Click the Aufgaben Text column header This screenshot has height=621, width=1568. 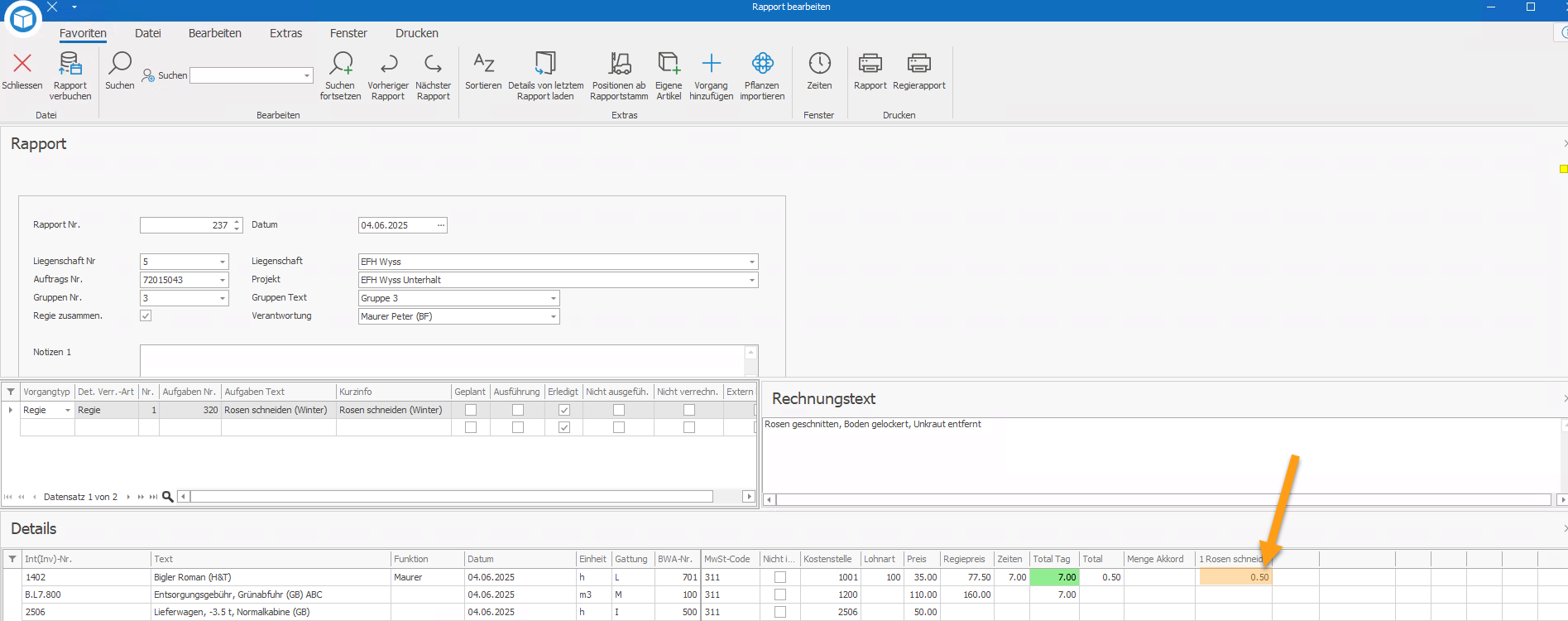[x=279, y=392]
